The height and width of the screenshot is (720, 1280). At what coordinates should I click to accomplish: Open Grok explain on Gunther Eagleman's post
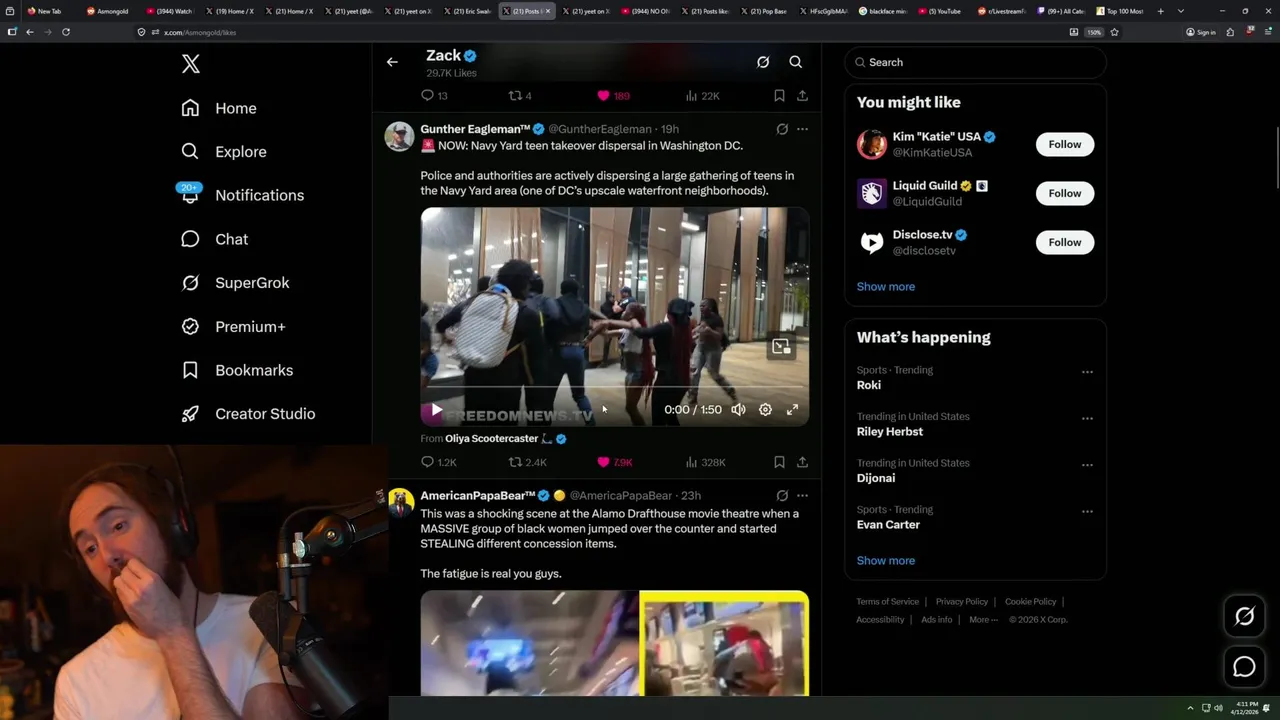pos(782,129)
